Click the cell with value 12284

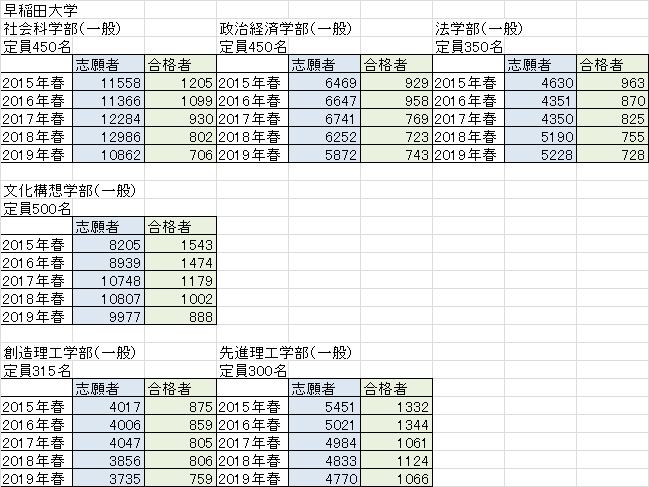(x=108, y=119)
